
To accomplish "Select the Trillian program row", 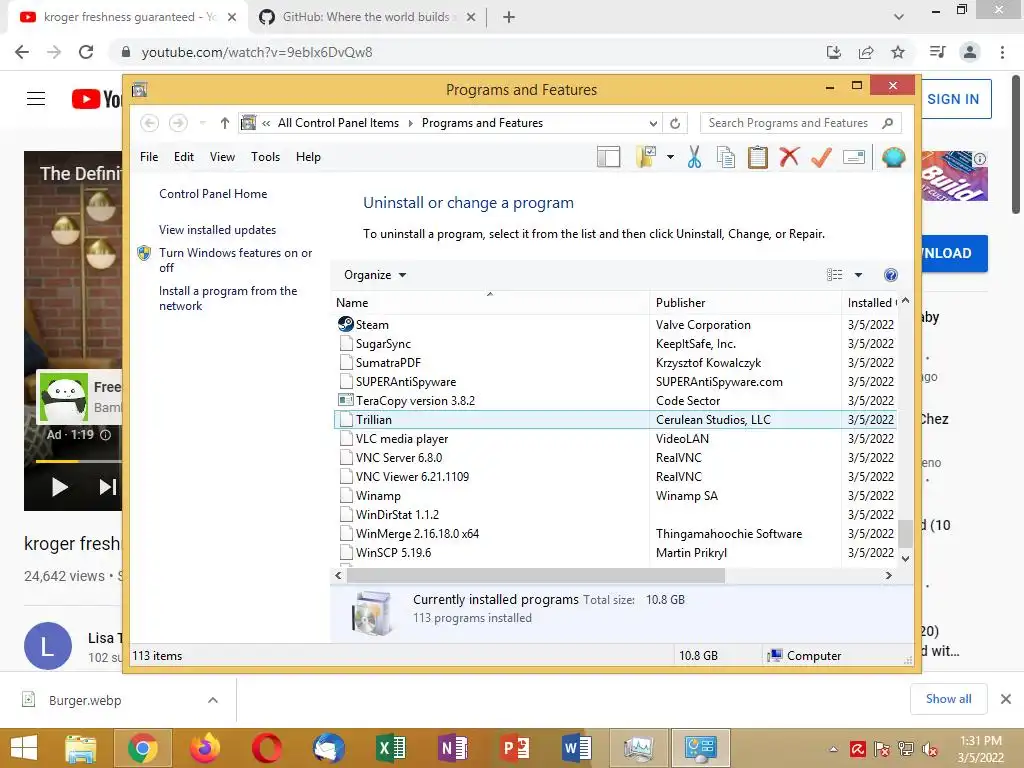I will pos(615,420).
